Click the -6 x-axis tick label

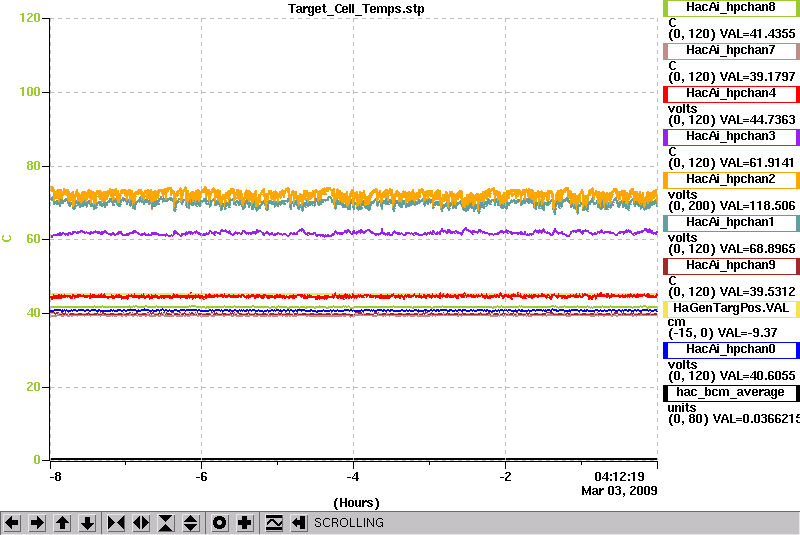pos(202,477)
